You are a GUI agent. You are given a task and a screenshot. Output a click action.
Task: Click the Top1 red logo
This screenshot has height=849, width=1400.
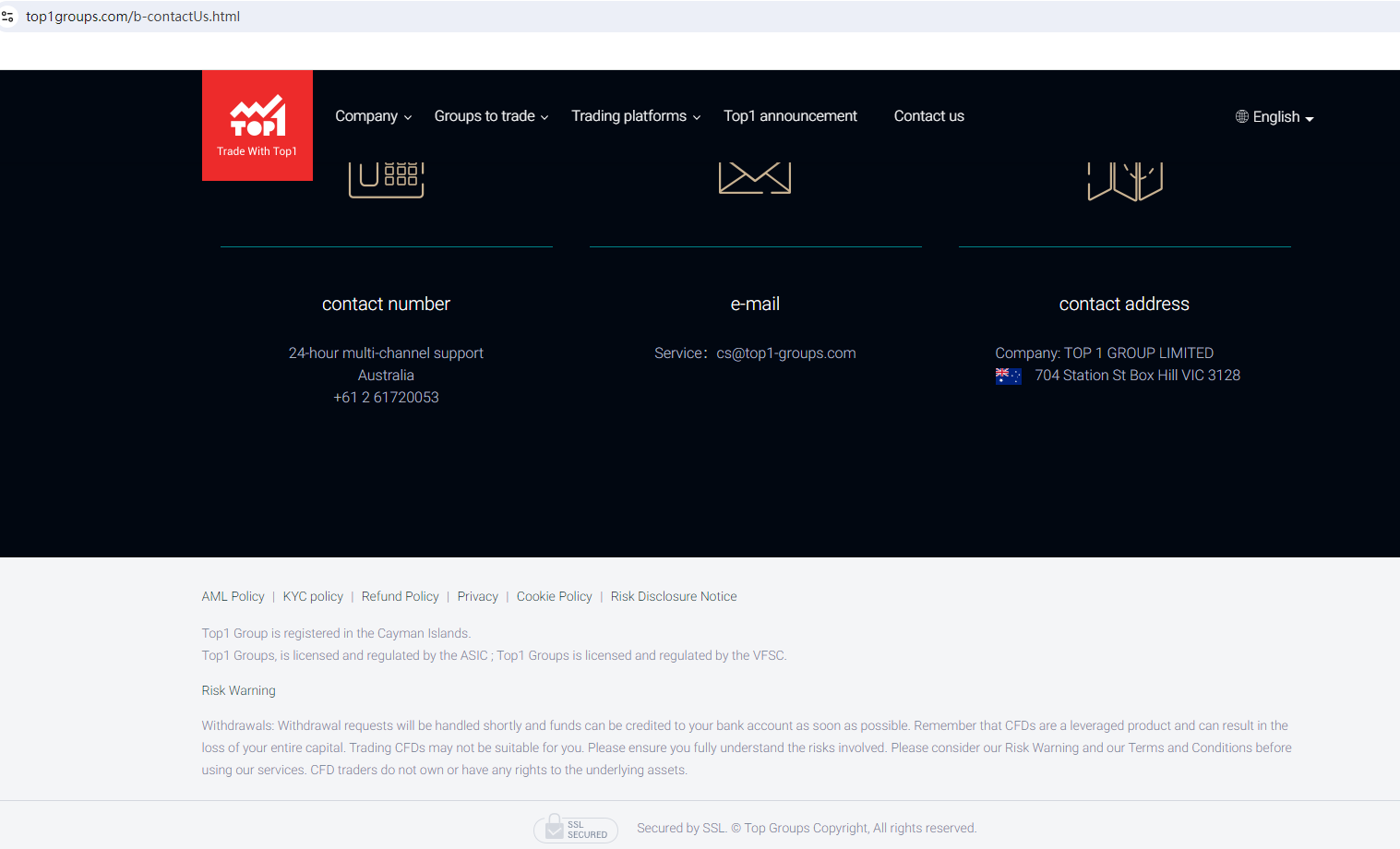point(257,126)
